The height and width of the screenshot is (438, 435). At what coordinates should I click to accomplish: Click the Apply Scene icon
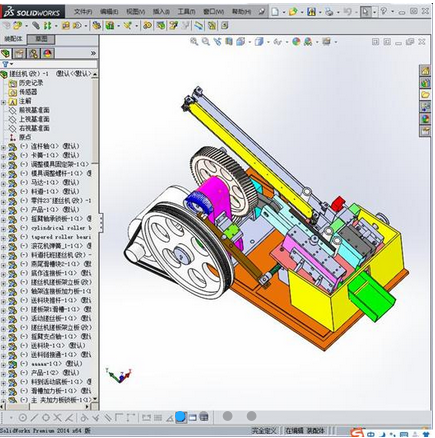(308, 42)
